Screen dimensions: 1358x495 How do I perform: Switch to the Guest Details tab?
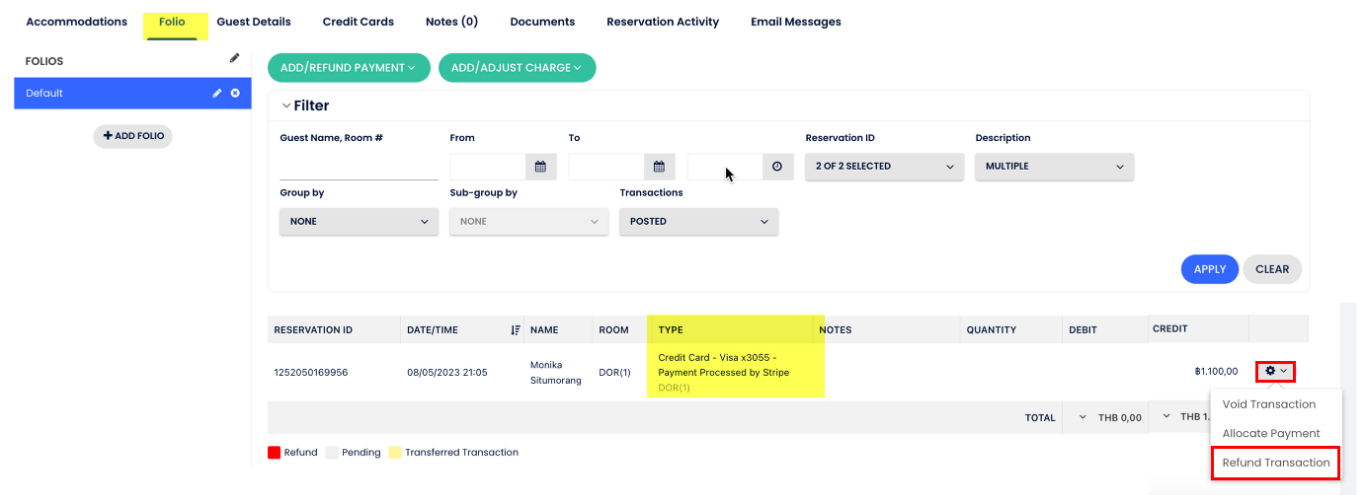point(254,22)
